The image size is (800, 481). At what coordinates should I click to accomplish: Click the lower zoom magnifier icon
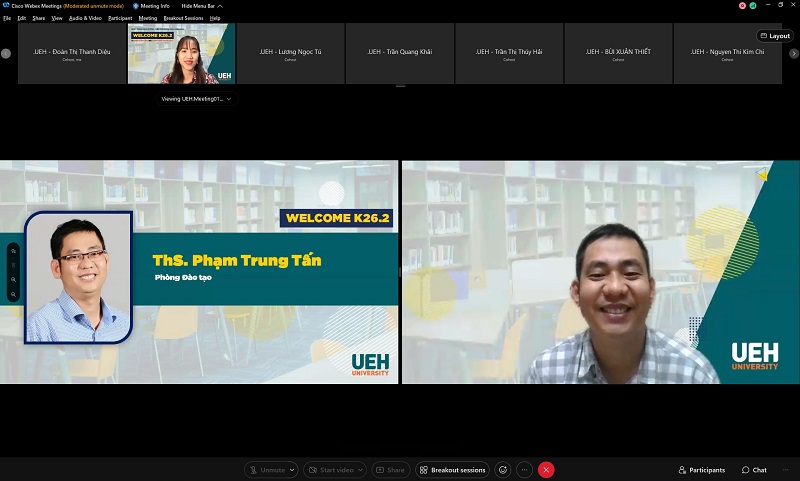pyautogui.click(x=13, y=294)
